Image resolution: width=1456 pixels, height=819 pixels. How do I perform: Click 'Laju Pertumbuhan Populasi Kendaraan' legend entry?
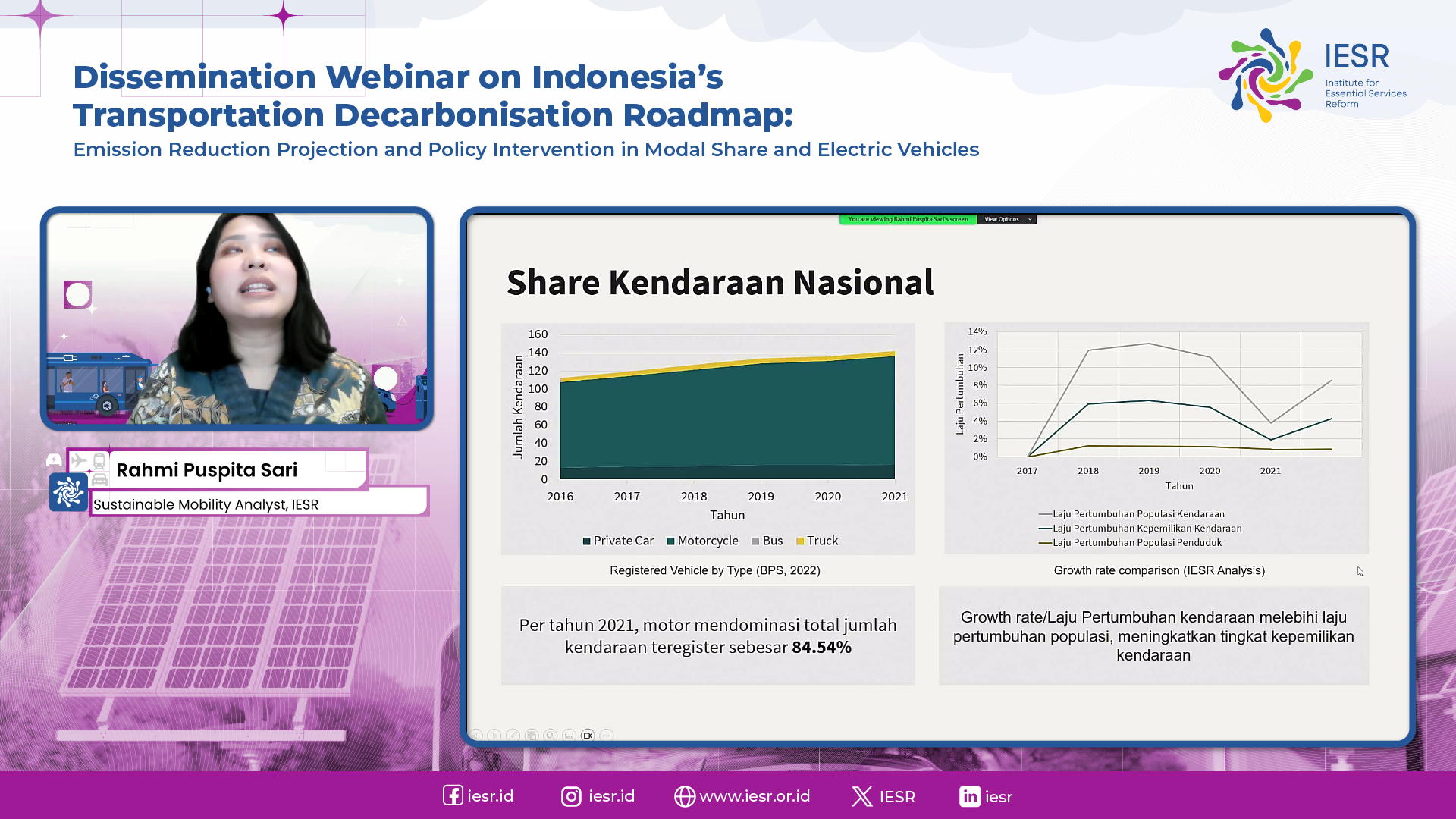pos(1131,514)
